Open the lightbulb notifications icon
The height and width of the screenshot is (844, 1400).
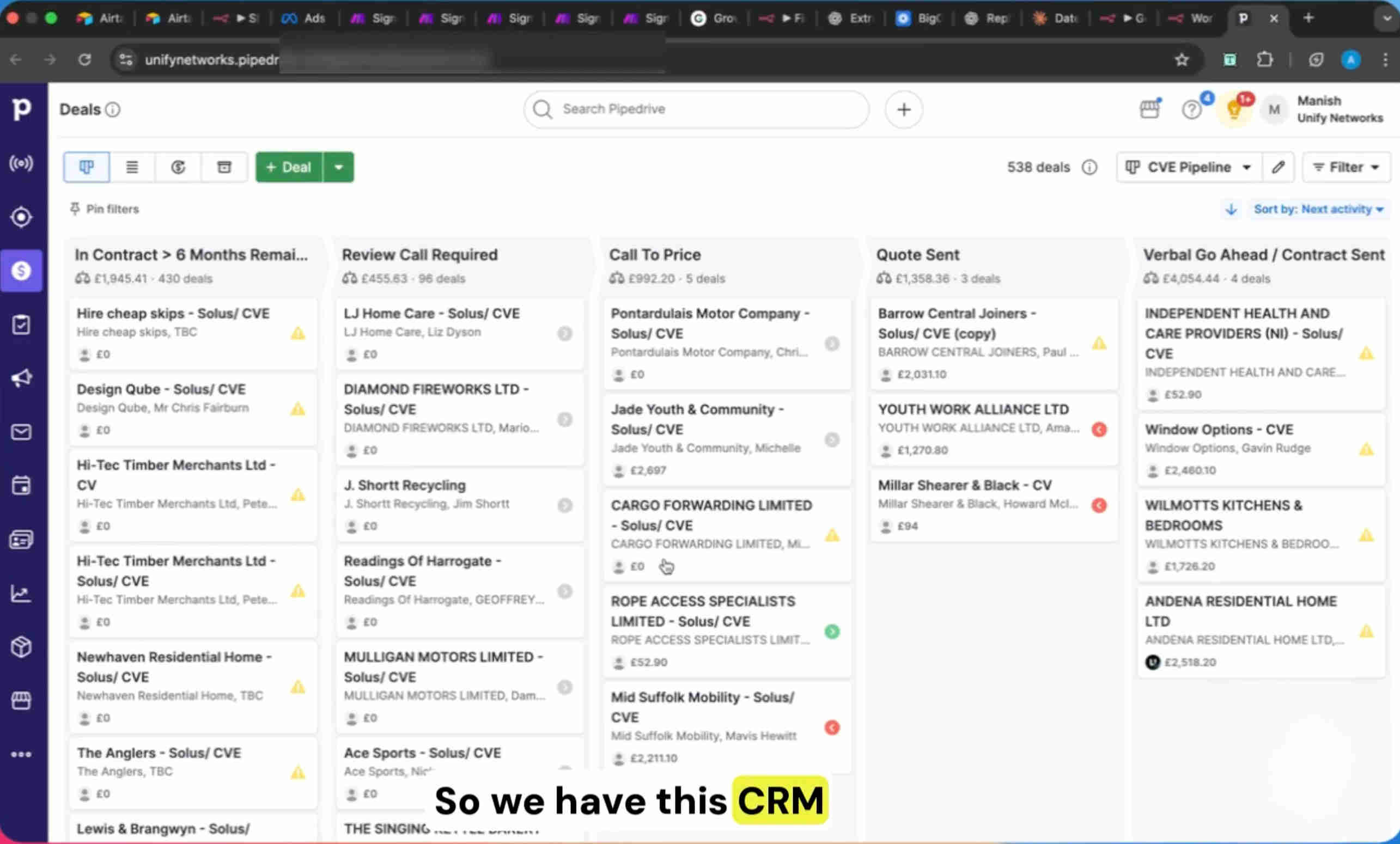[1233, 109]
